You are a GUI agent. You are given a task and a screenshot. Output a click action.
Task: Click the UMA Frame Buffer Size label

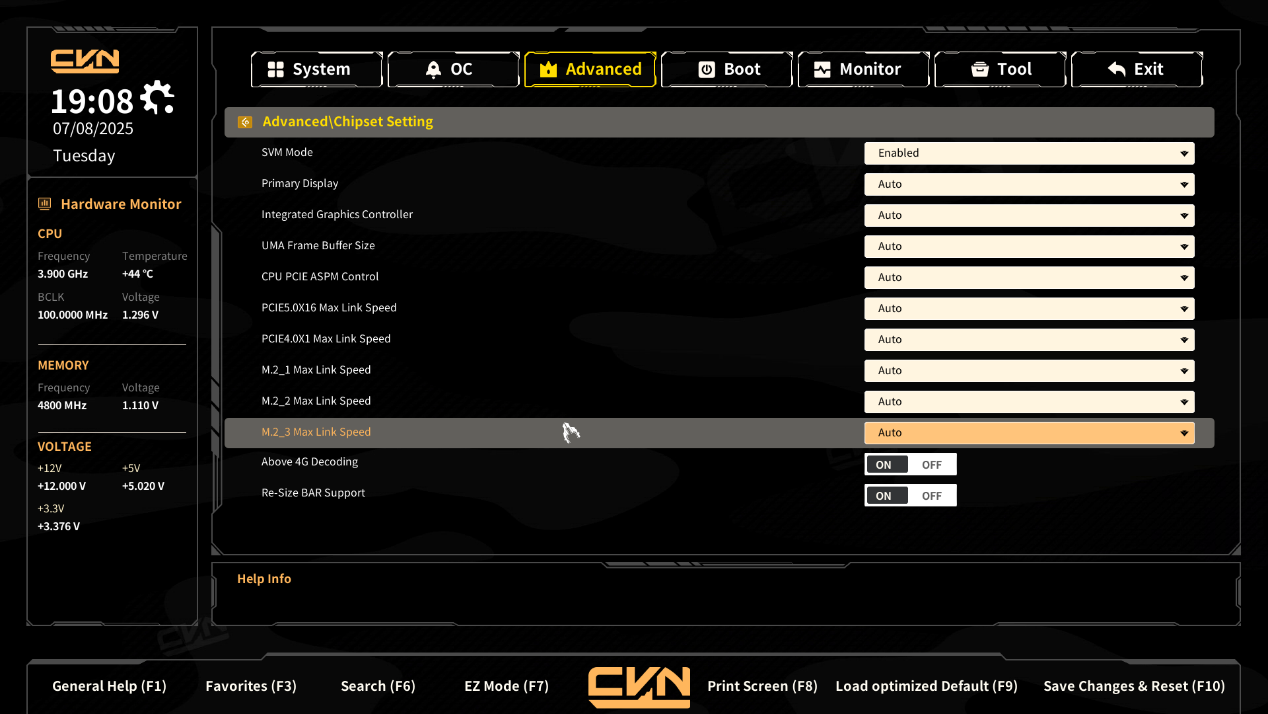[318, 245]
